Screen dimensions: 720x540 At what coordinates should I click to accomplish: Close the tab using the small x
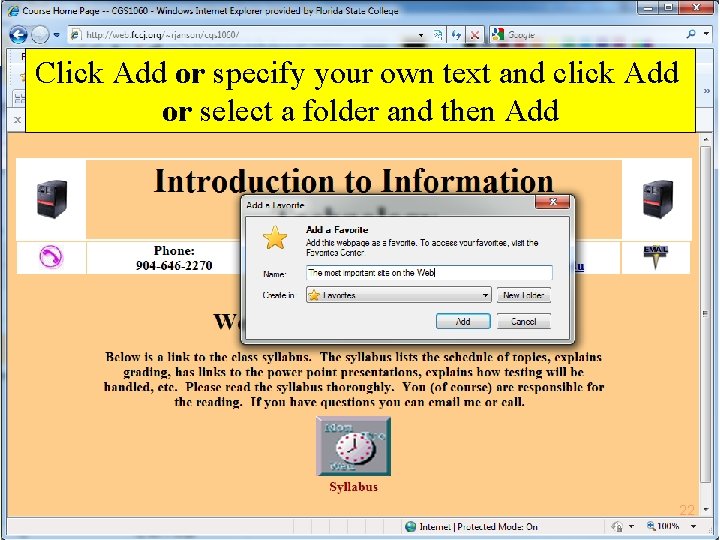(17, 120)
